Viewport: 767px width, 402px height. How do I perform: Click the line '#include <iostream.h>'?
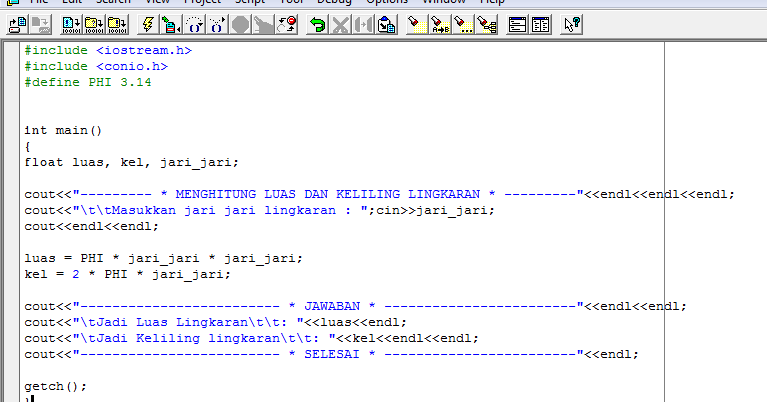pos(108,50)
